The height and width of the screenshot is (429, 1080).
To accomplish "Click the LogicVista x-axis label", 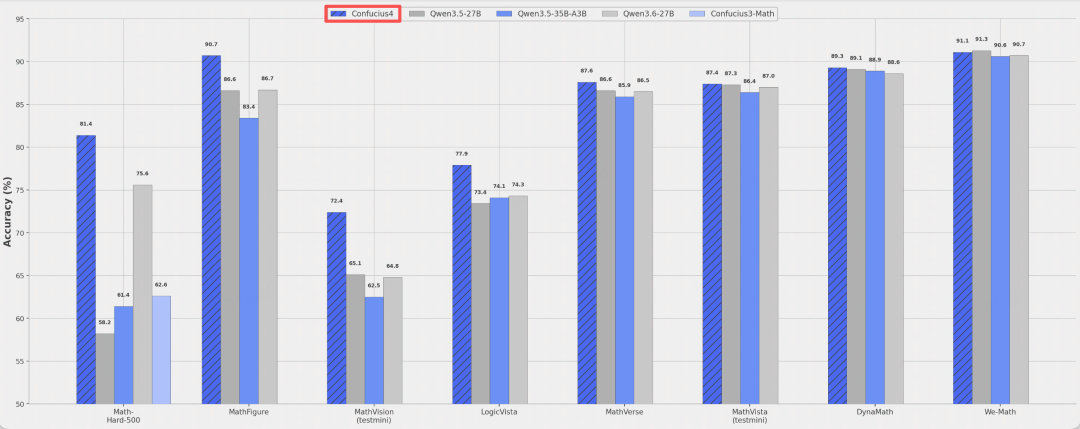I will tap(499, 412).
